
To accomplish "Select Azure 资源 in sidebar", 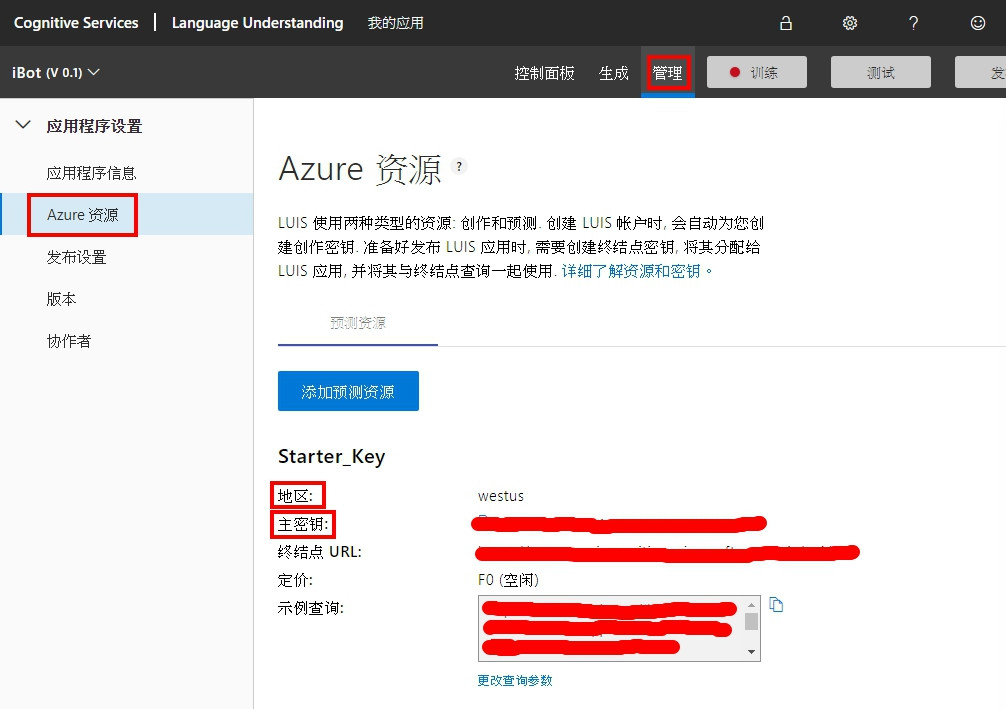I will pos(127,214).
